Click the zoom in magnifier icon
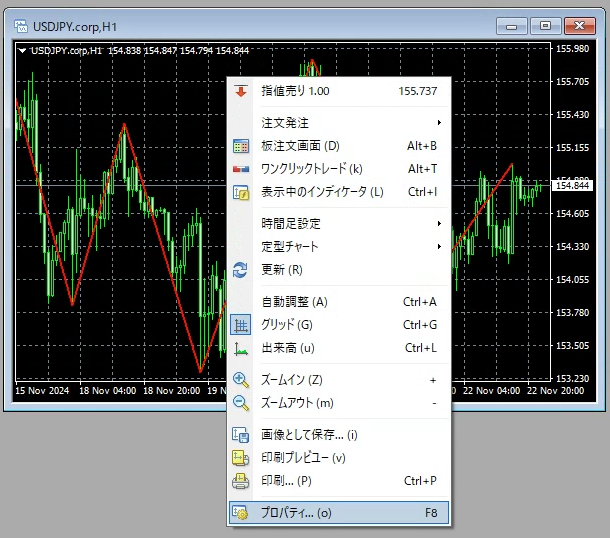This screenshot has width=610, height=538. tap(240, 380)
